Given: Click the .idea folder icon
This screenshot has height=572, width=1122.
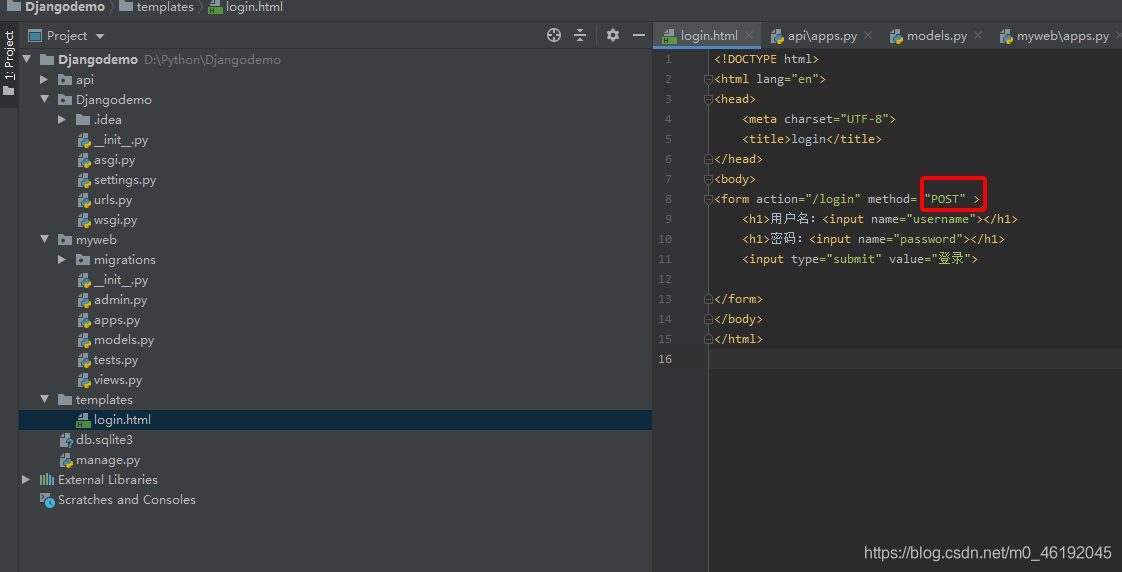Looking at the screenshot, I should coord(83,120).
